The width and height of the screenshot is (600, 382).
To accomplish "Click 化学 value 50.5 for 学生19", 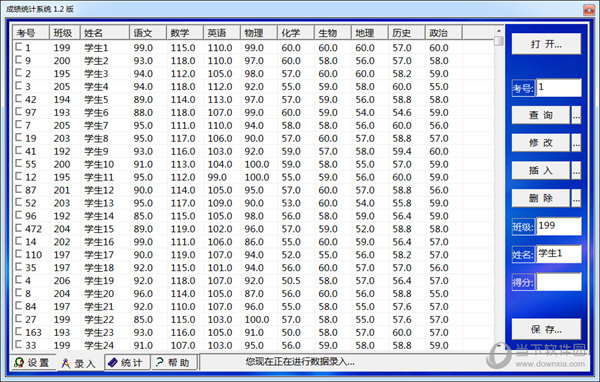I will (291, 281).
